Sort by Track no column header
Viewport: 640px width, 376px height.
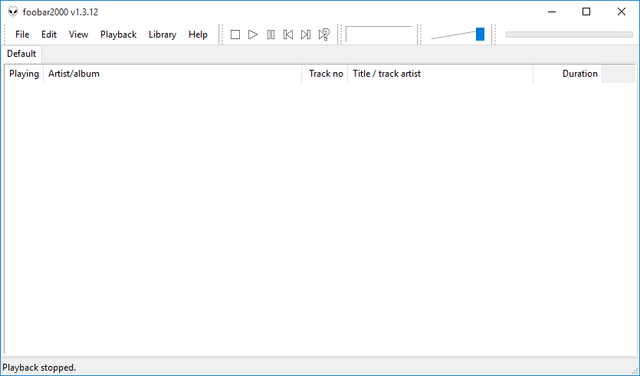325,74
